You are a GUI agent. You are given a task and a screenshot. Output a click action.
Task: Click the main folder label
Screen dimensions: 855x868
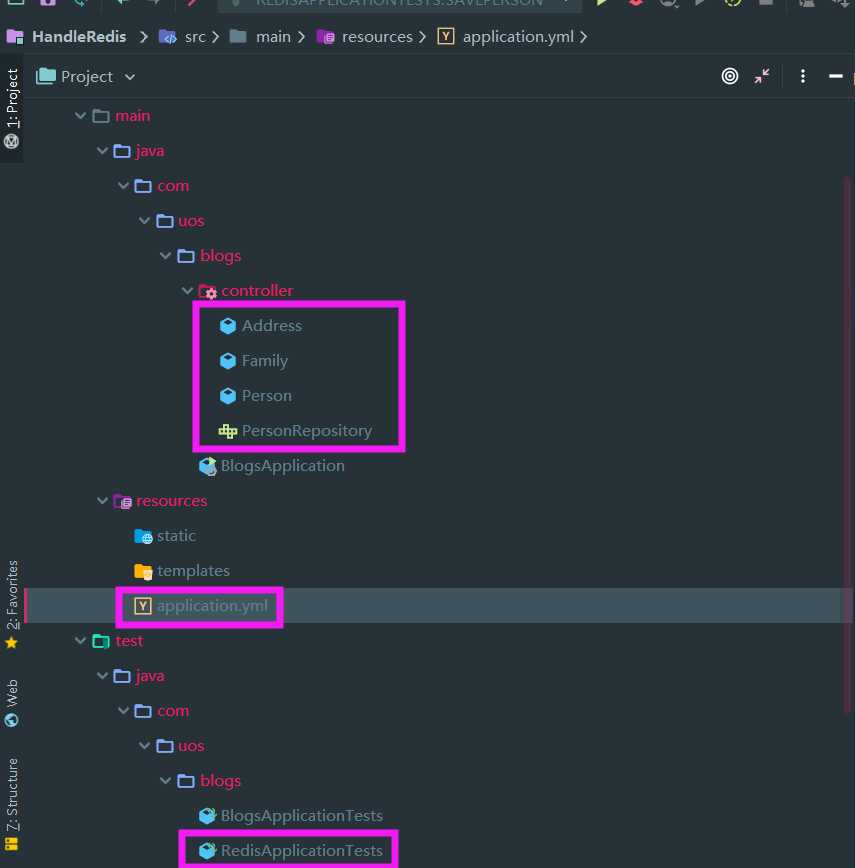click(x=132, y=116)
